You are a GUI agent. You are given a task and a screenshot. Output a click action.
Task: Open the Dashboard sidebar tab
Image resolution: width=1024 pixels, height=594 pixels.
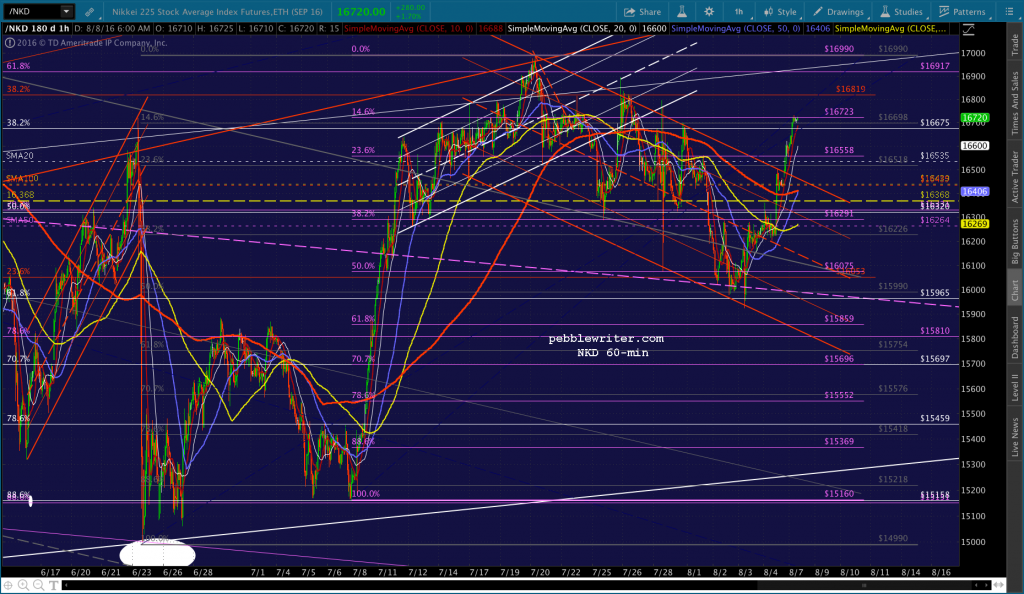pos(1015,337)
